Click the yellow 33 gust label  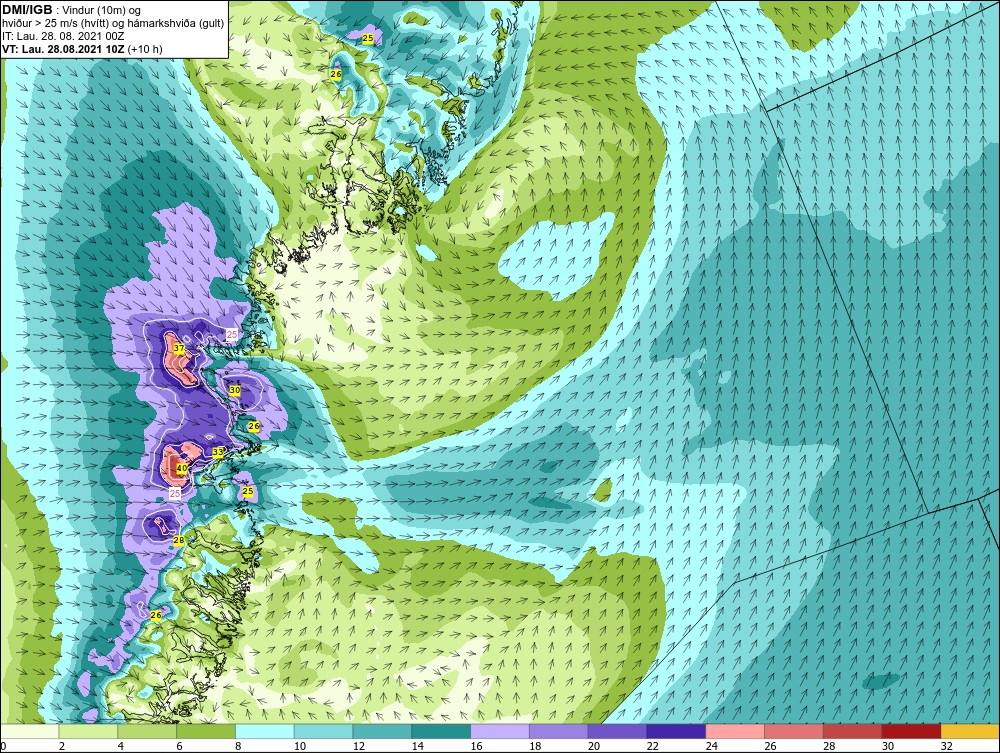(x=217, y=452)
